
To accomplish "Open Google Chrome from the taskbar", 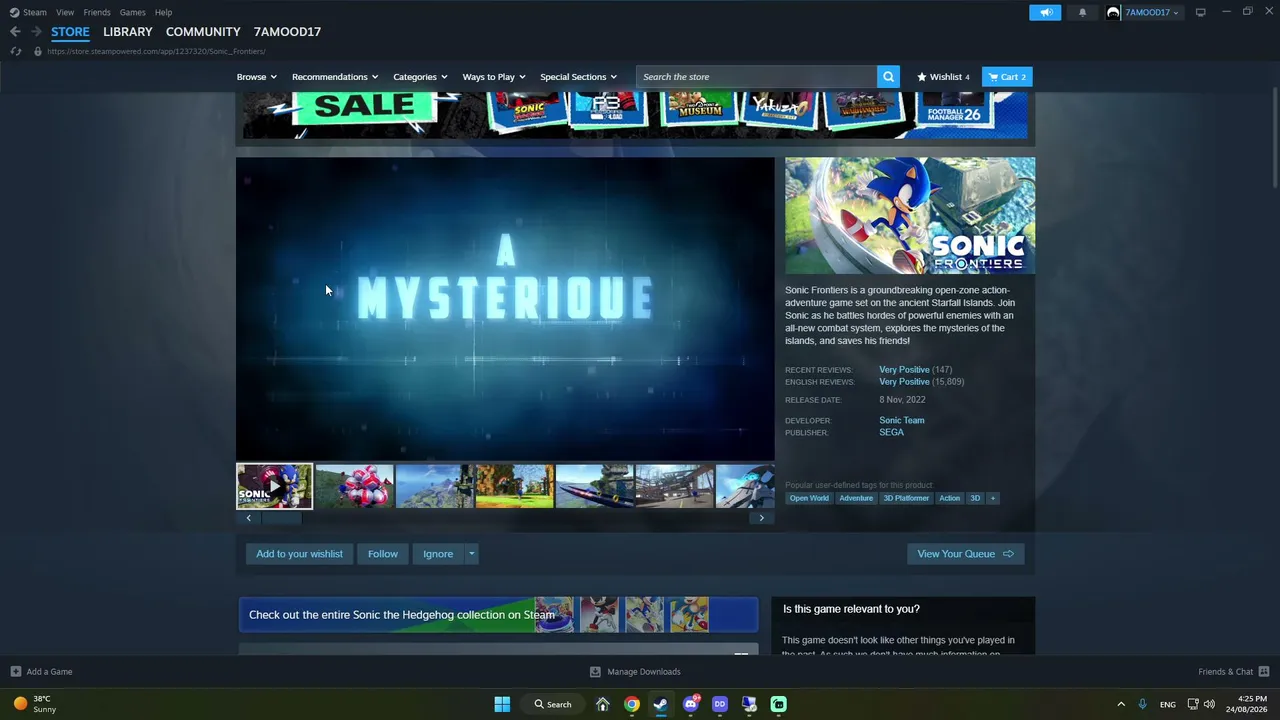I will 632,704.
